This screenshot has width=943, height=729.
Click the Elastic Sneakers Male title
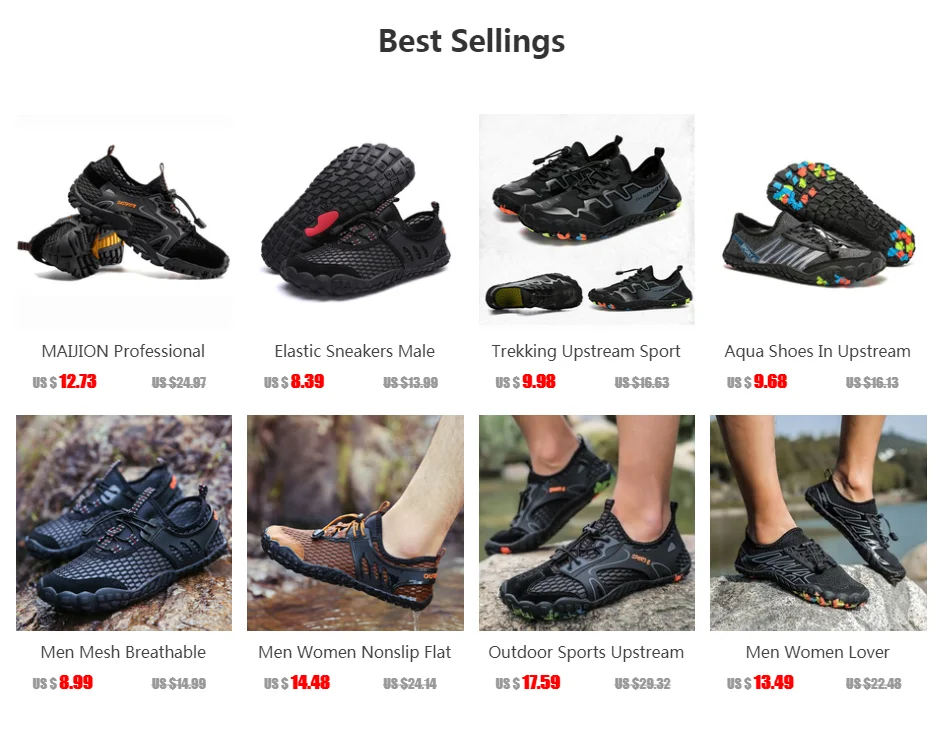point(355,351)
